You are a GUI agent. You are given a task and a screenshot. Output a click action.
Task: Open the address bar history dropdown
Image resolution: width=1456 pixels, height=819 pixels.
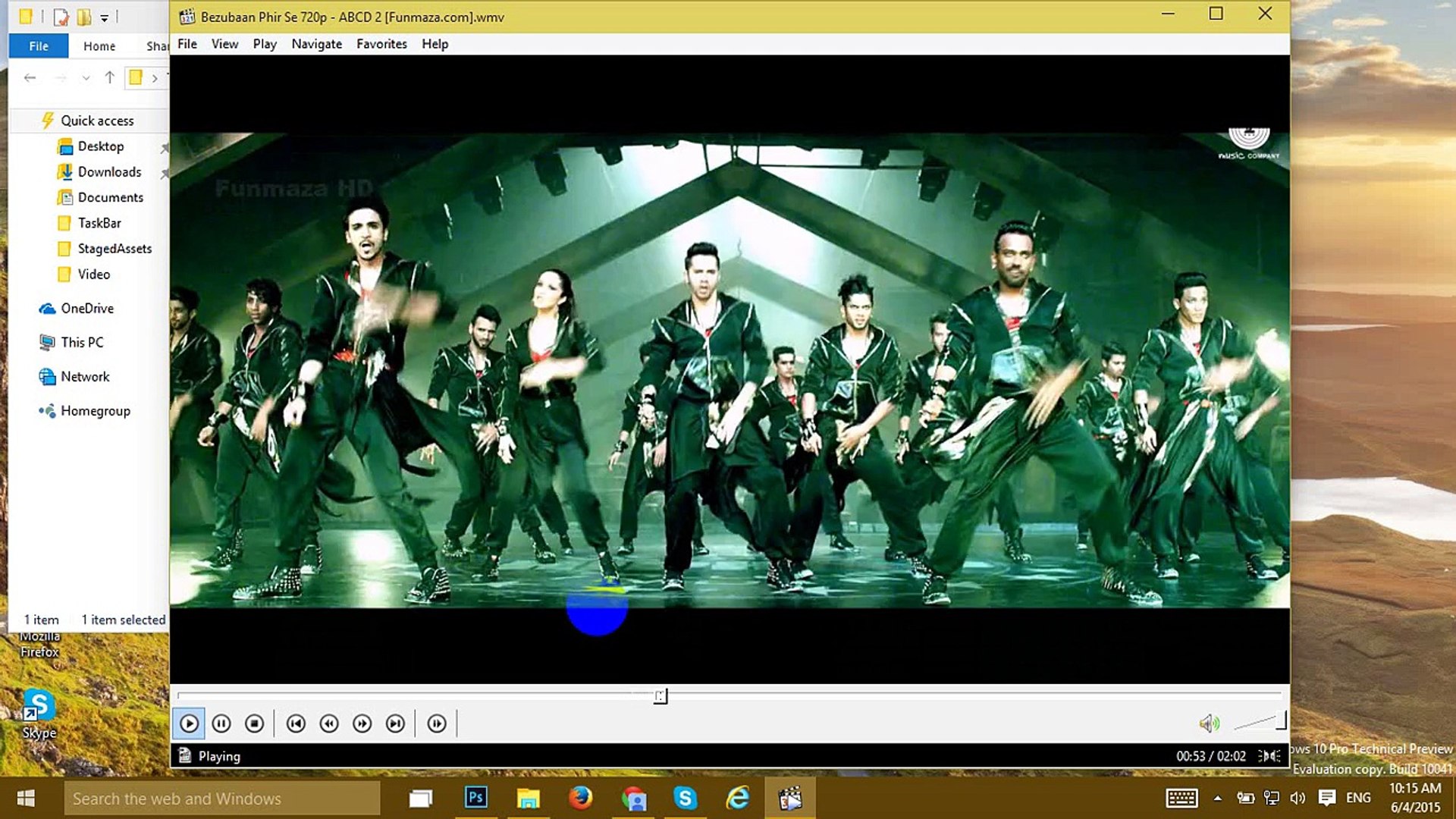[86, 77]
